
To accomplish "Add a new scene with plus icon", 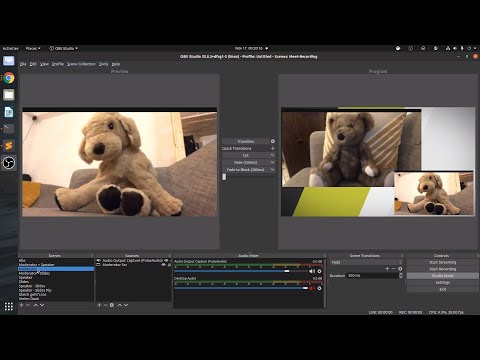I will tap(22, 305).
